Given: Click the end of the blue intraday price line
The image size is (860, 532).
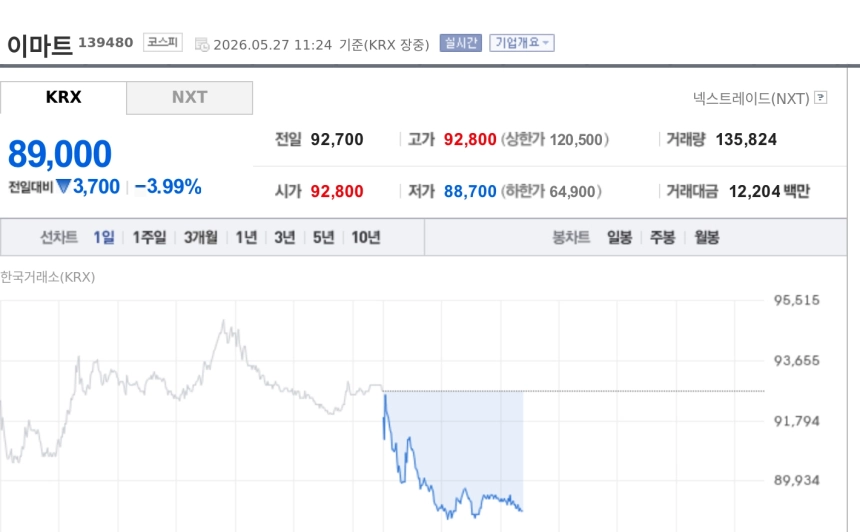Looking at the screenshot, I should 522,511.
